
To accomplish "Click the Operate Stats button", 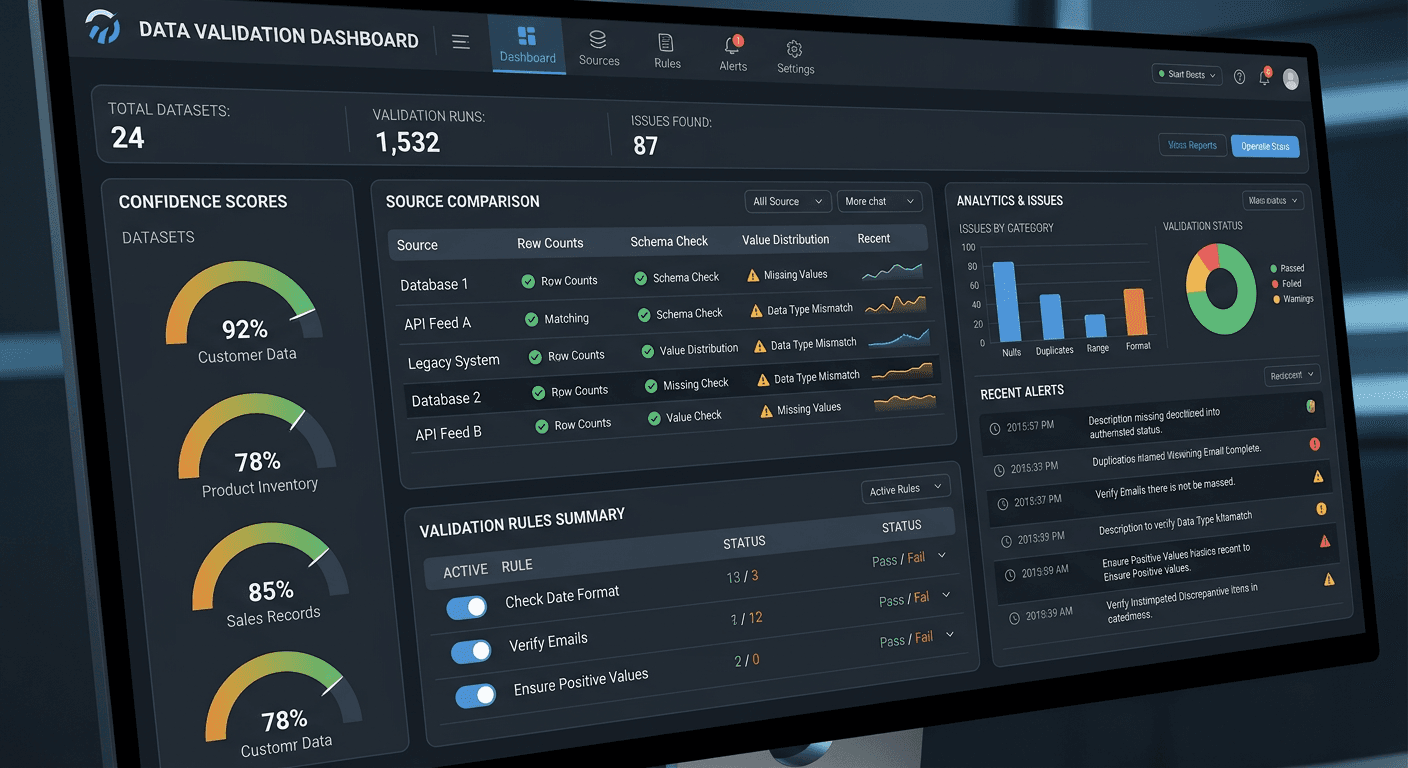I will tap(1265, 146).
